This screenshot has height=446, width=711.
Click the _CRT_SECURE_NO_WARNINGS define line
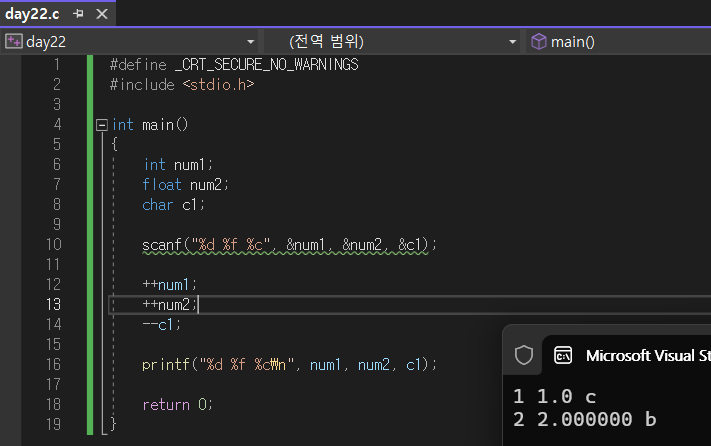(234, 65)
